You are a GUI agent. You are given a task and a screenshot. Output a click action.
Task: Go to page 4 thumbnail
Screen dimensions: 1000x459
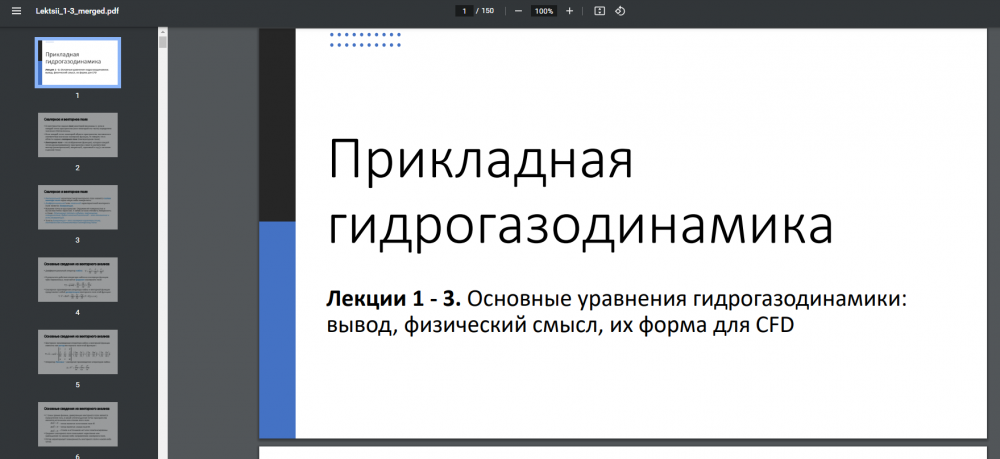click(x=78, y=279)
